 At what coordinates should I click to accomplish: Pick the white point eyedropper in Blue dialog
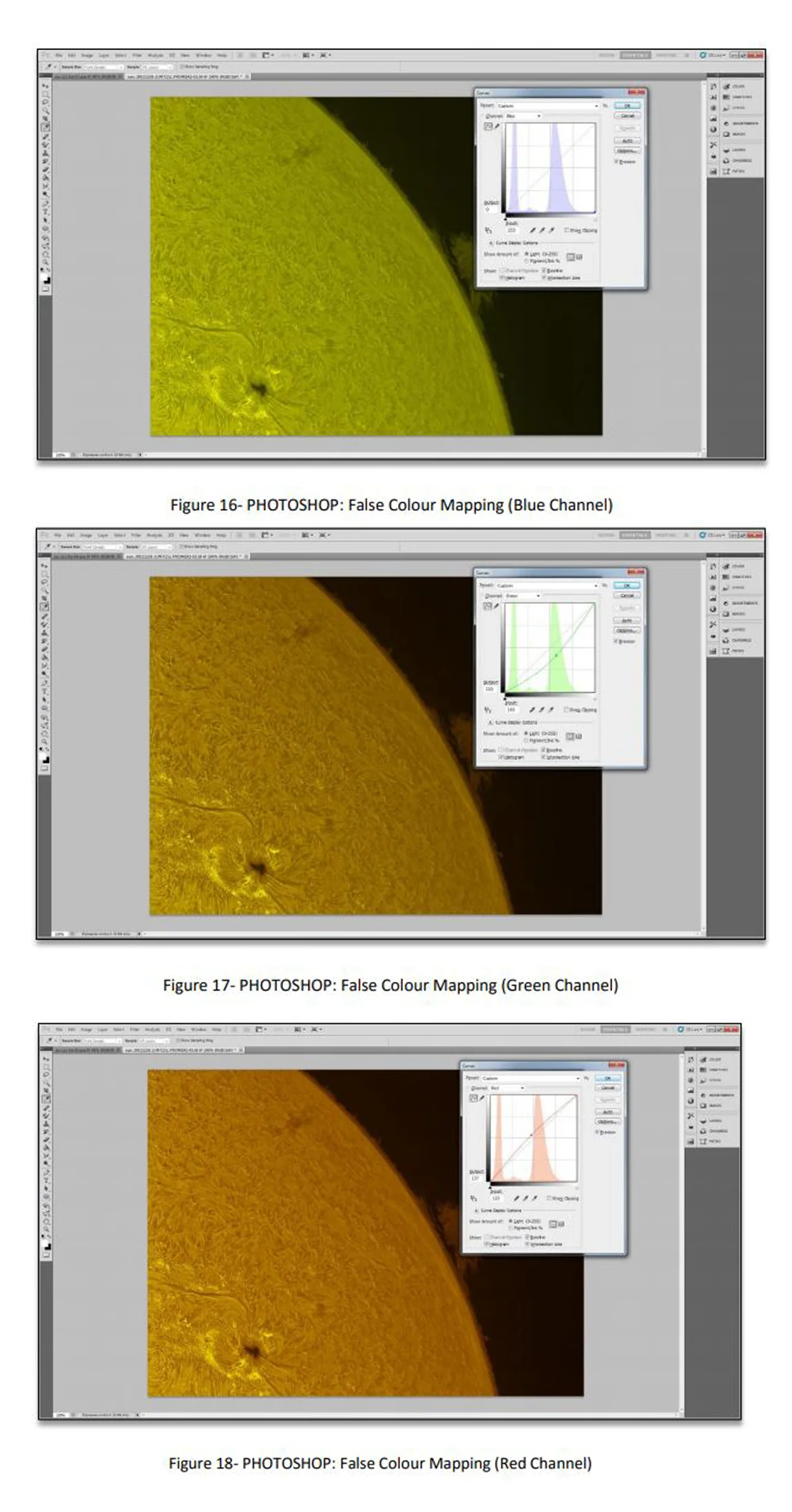pos(552,230)
